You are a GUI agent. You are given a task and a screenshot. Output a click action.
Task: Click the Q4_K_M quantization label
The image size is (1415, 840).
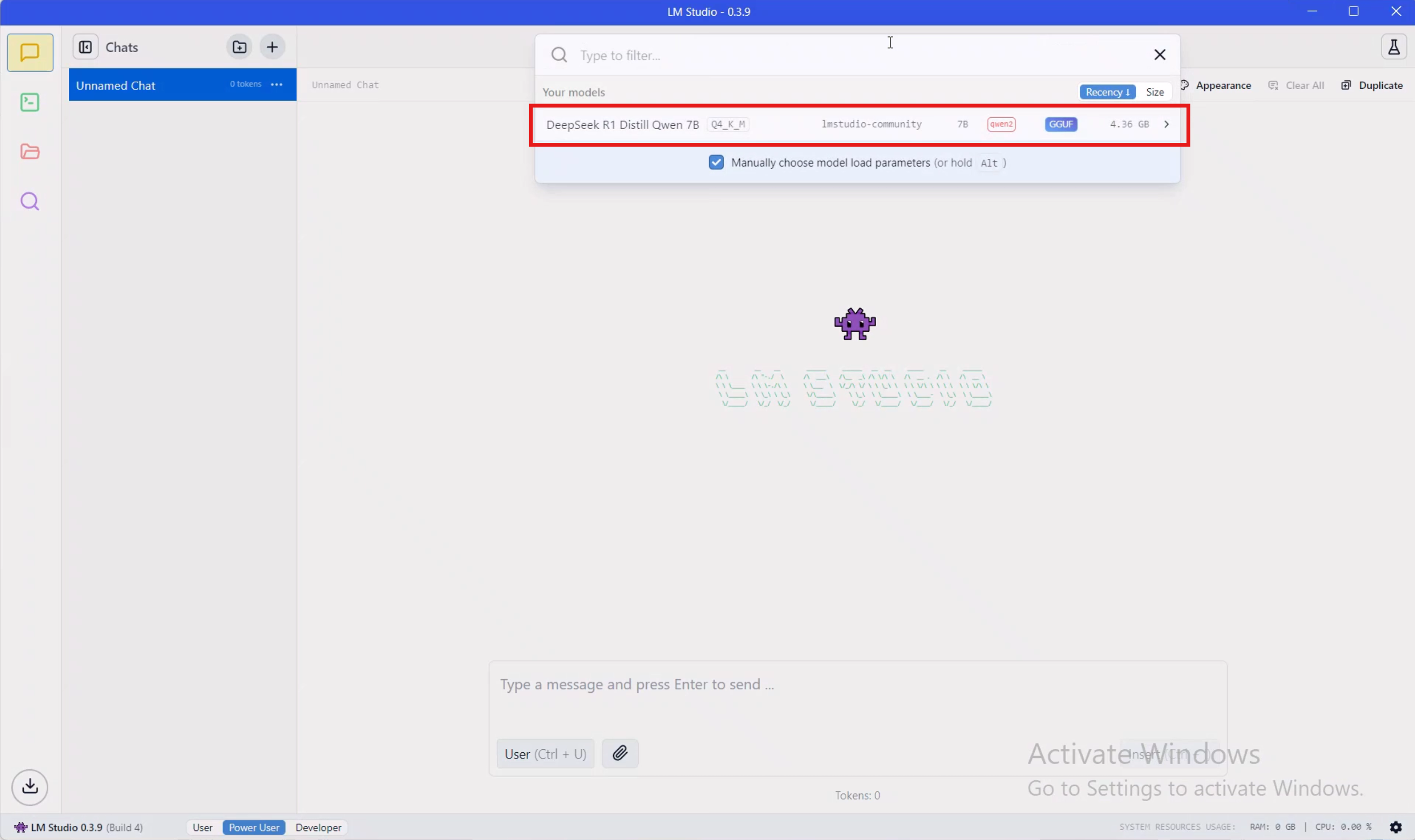click(x=727, y=124)
